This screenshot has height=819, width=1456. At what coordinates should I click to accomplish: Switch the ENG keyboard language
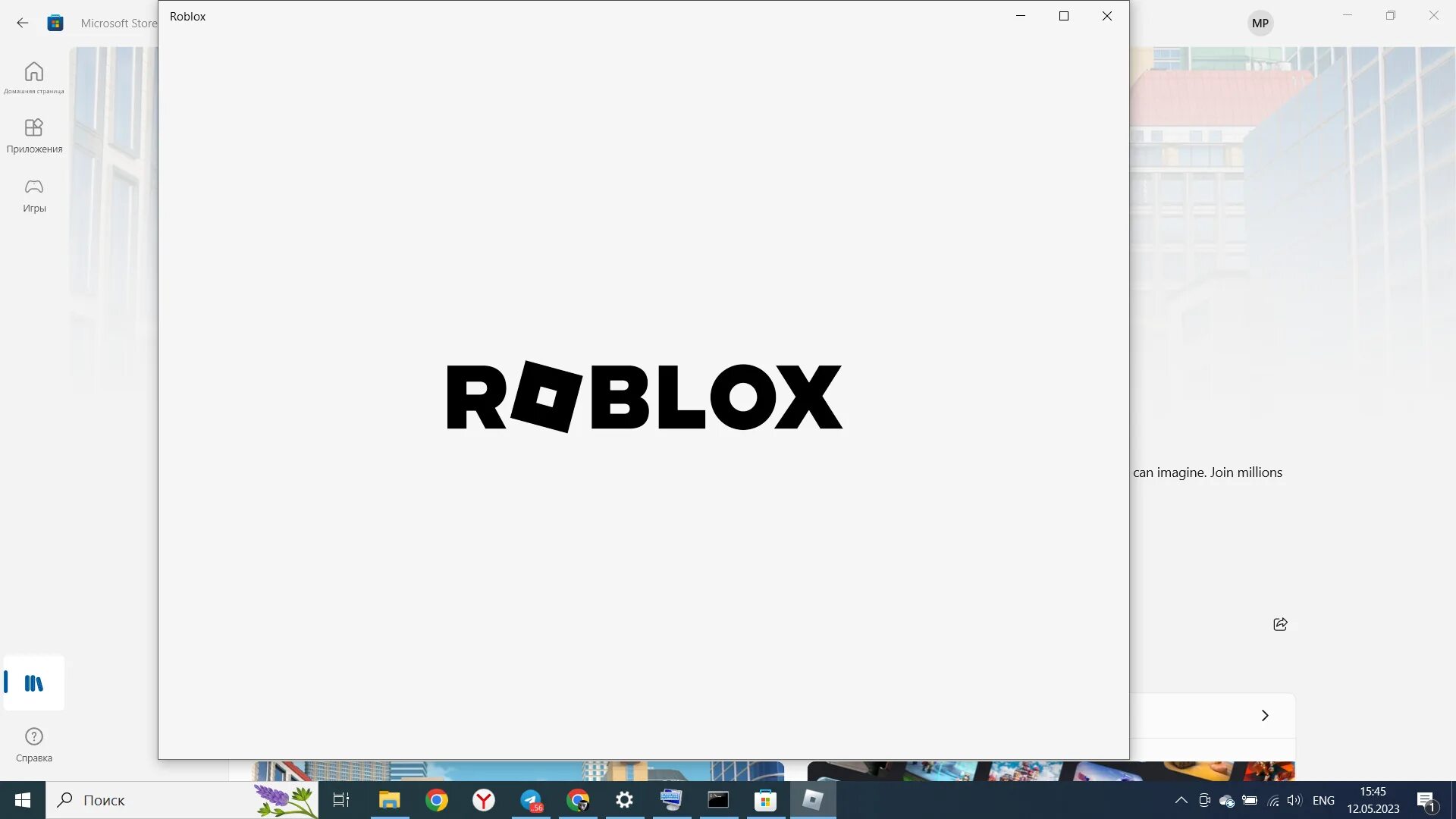1323,800
